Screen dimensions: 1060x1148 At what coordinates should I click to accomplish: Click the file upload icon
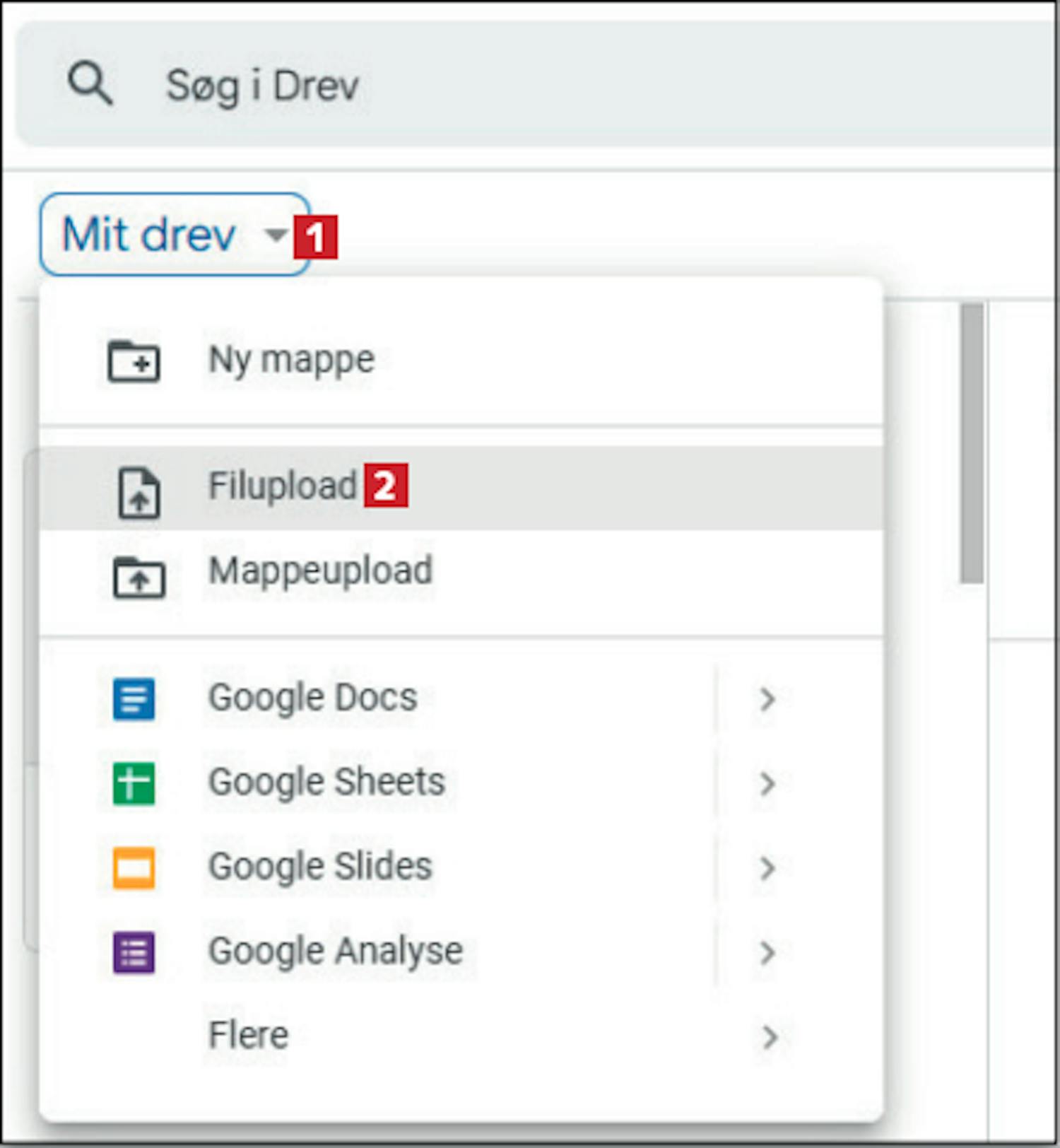click(139, 493)
